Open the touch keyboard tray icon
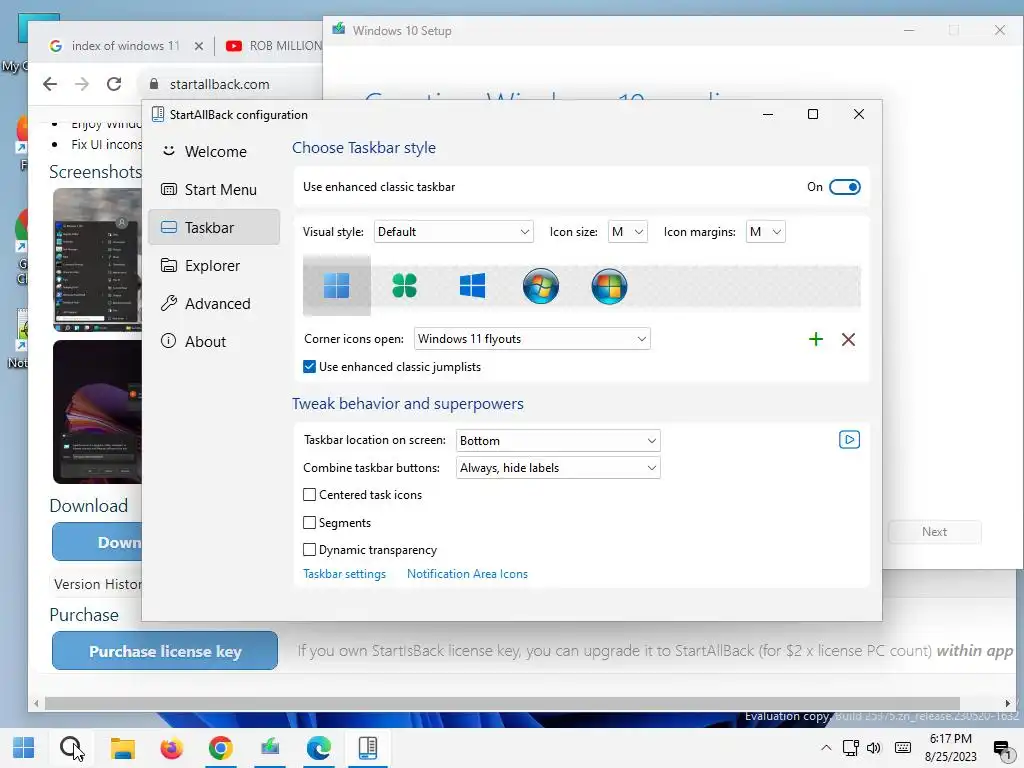Viewport: 1024px width, 768px height. (x=903, y=748)
